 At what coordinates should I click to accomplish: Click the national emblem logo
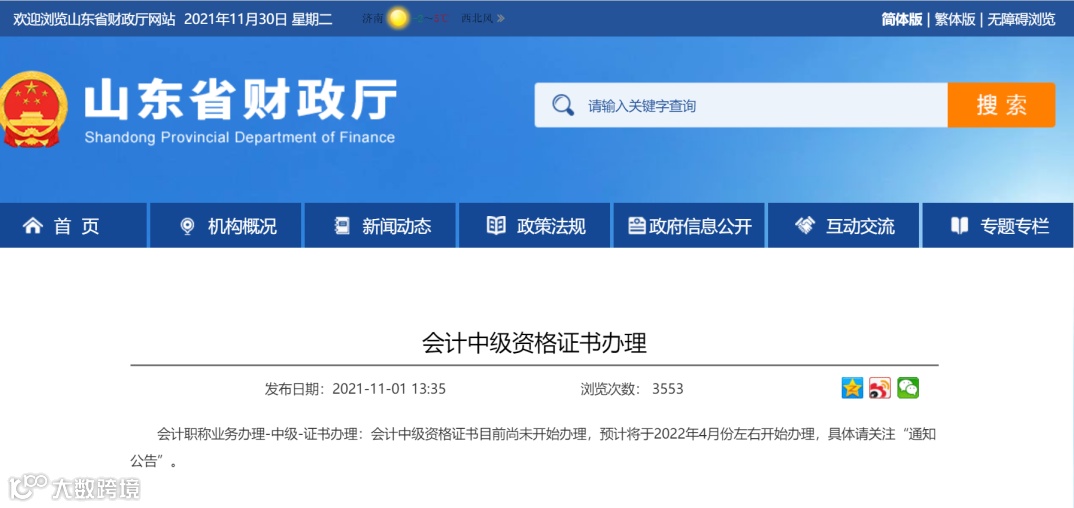point(32,109)
